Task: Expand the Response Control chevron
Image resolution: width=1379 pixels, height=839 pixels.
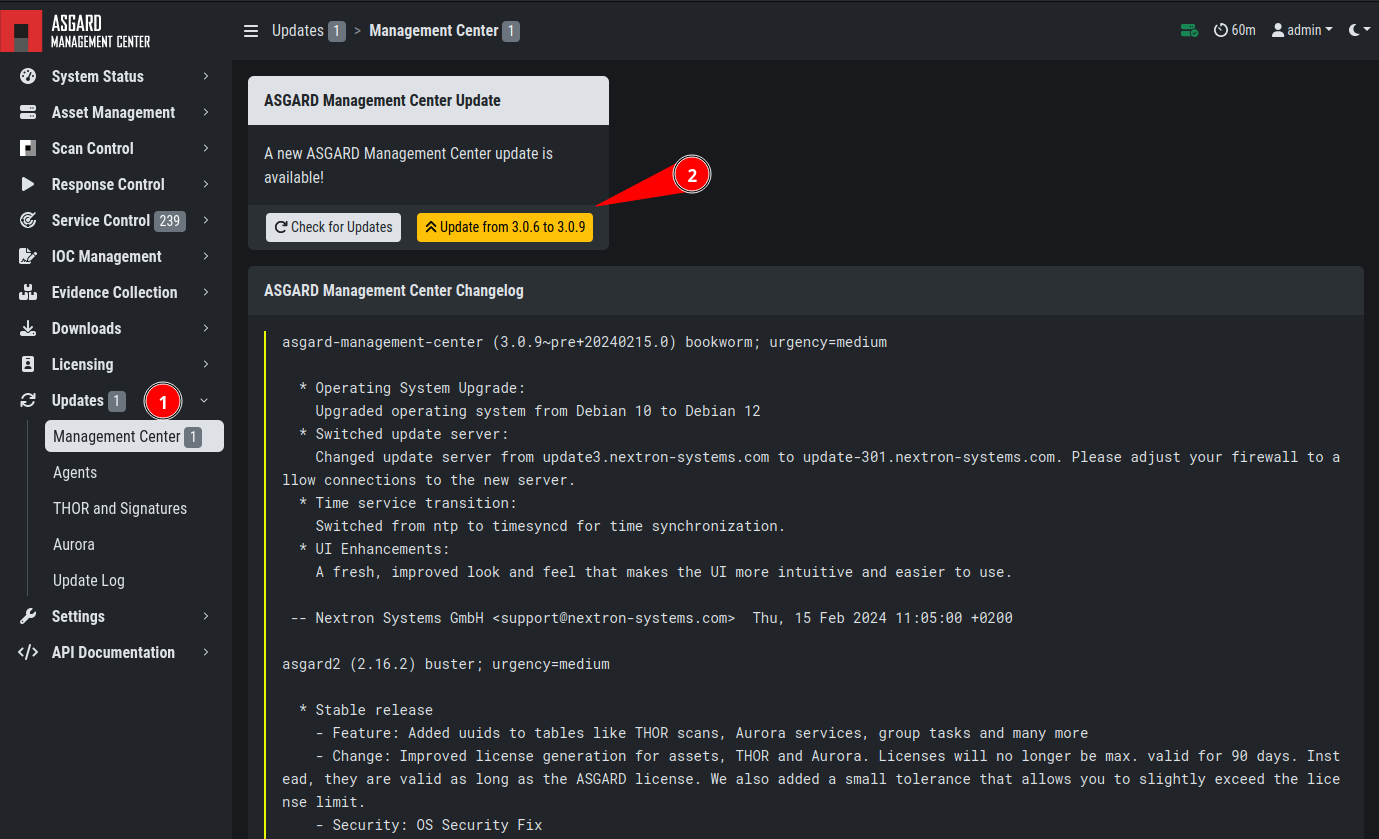Action: pyautogui.click(x=205, y=184)
